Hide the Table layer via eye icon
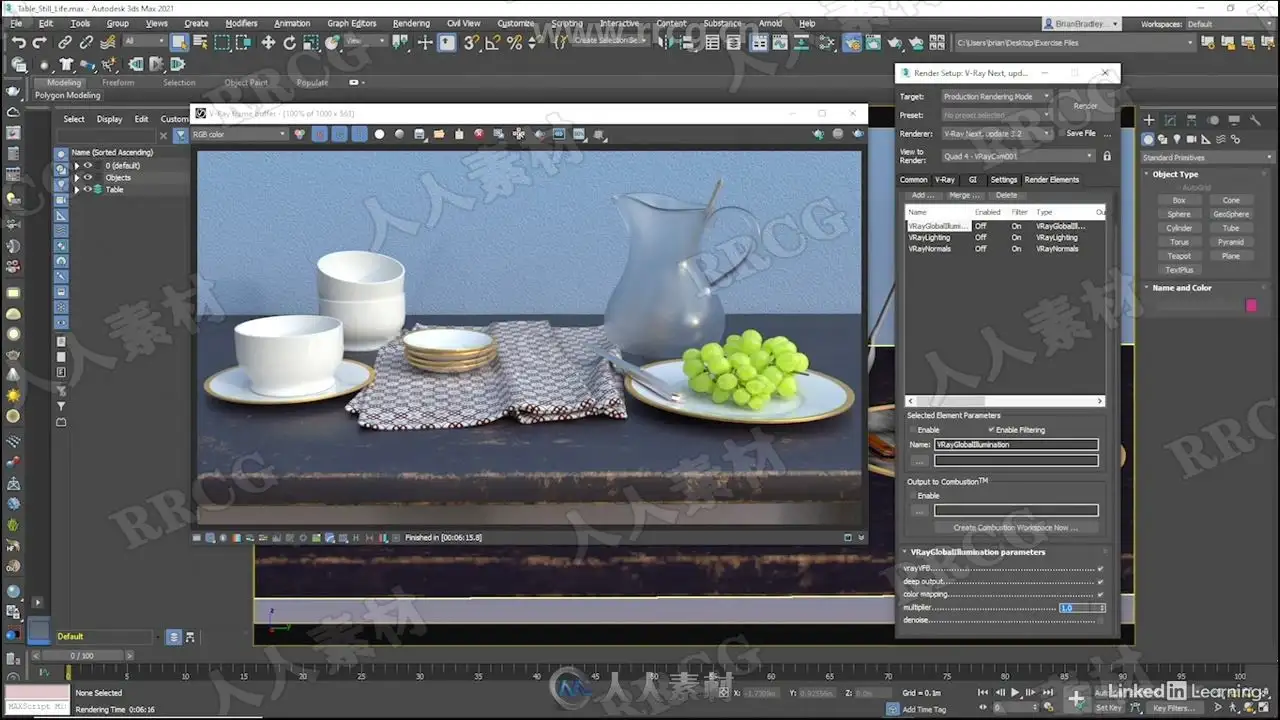 87,189
